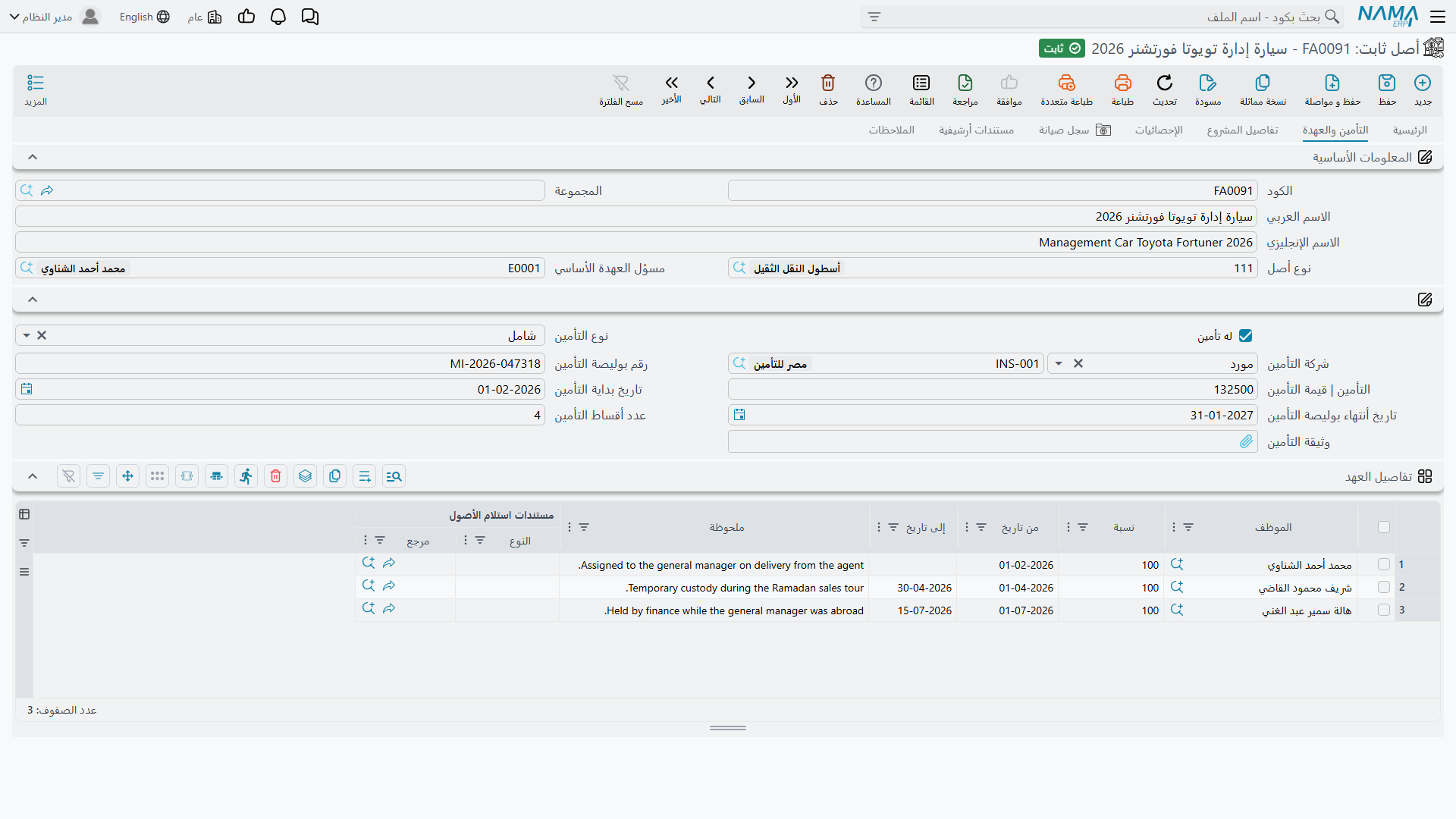Click the Duplicate copy (نسخة مماثله) icon
This screenshot has width=1456, height=819.
1263,83
